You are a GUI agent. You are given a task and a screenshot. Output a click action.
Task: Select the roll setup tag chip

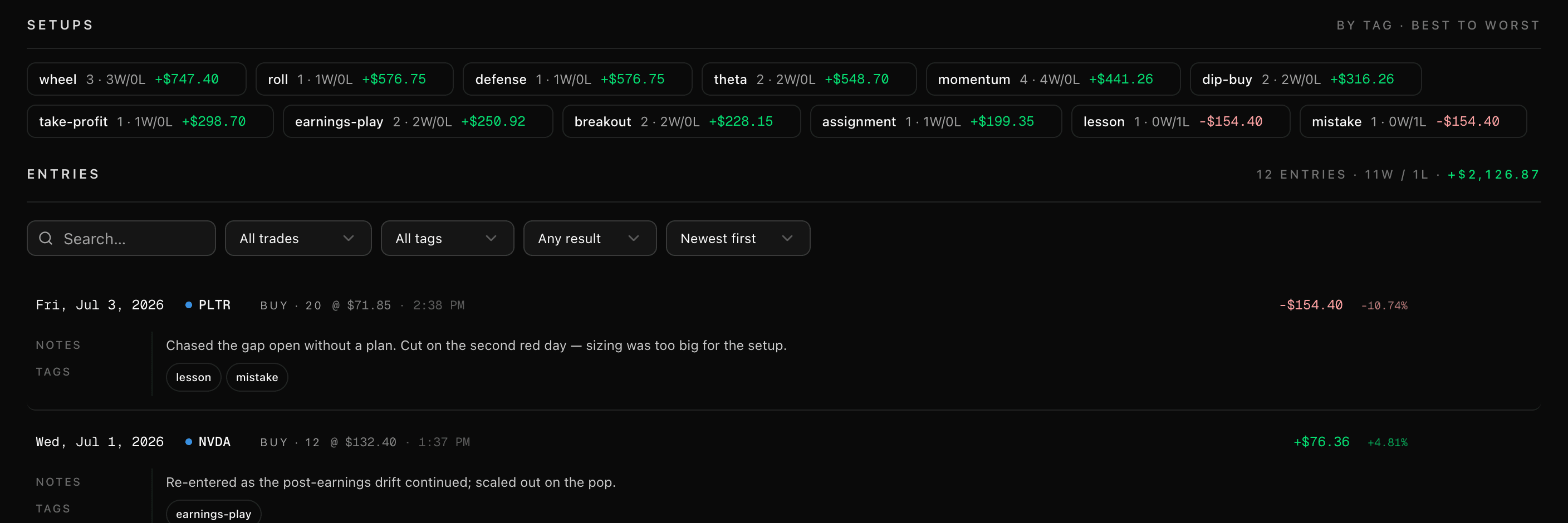354,79
